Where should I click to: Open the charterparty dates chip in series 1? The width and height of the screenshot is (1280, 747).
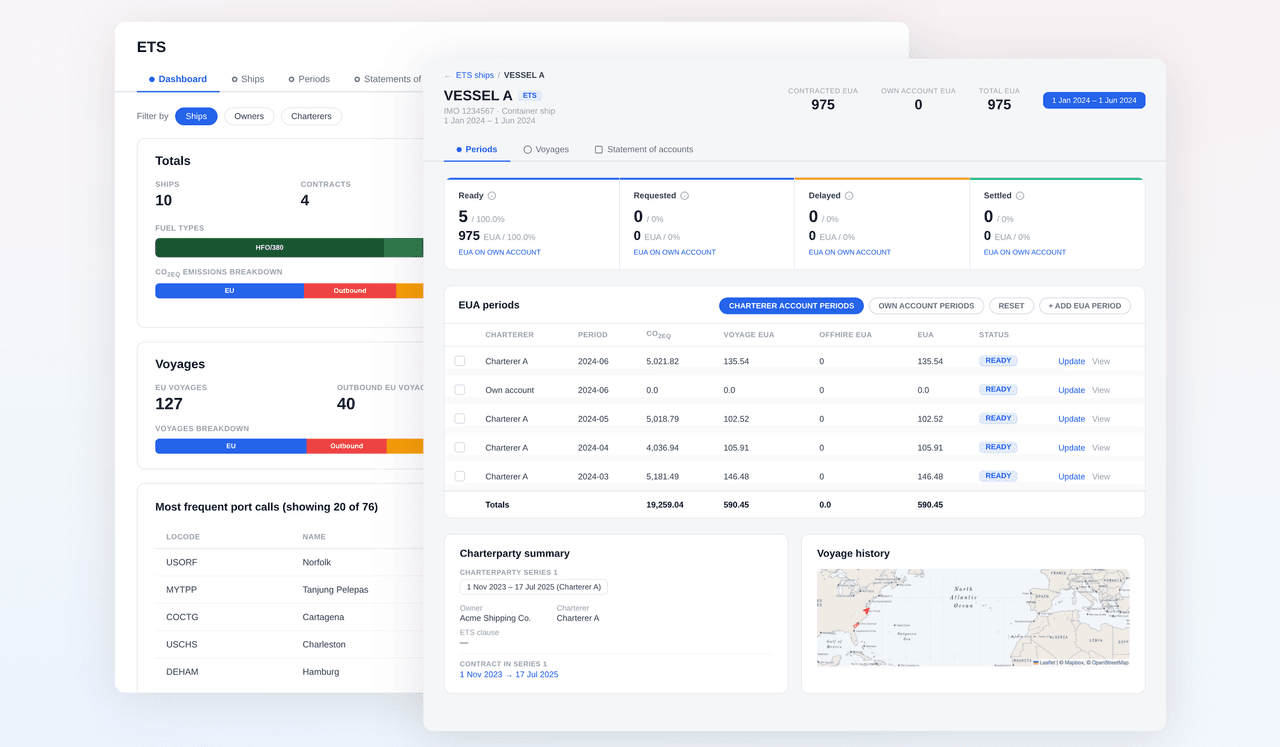coord(533,587)
